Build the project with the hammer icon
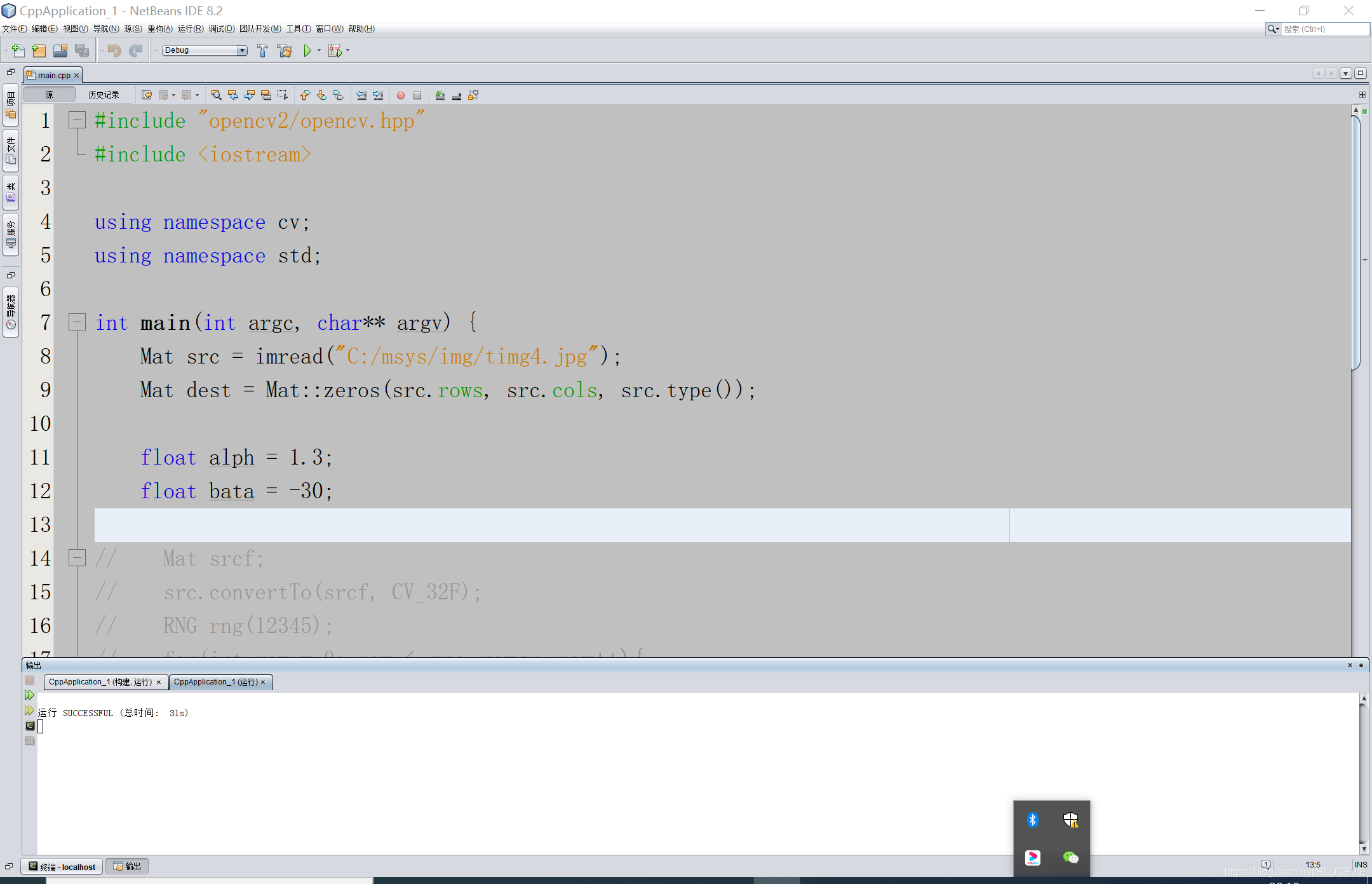The image size is (1372, 884). [262, 50]
